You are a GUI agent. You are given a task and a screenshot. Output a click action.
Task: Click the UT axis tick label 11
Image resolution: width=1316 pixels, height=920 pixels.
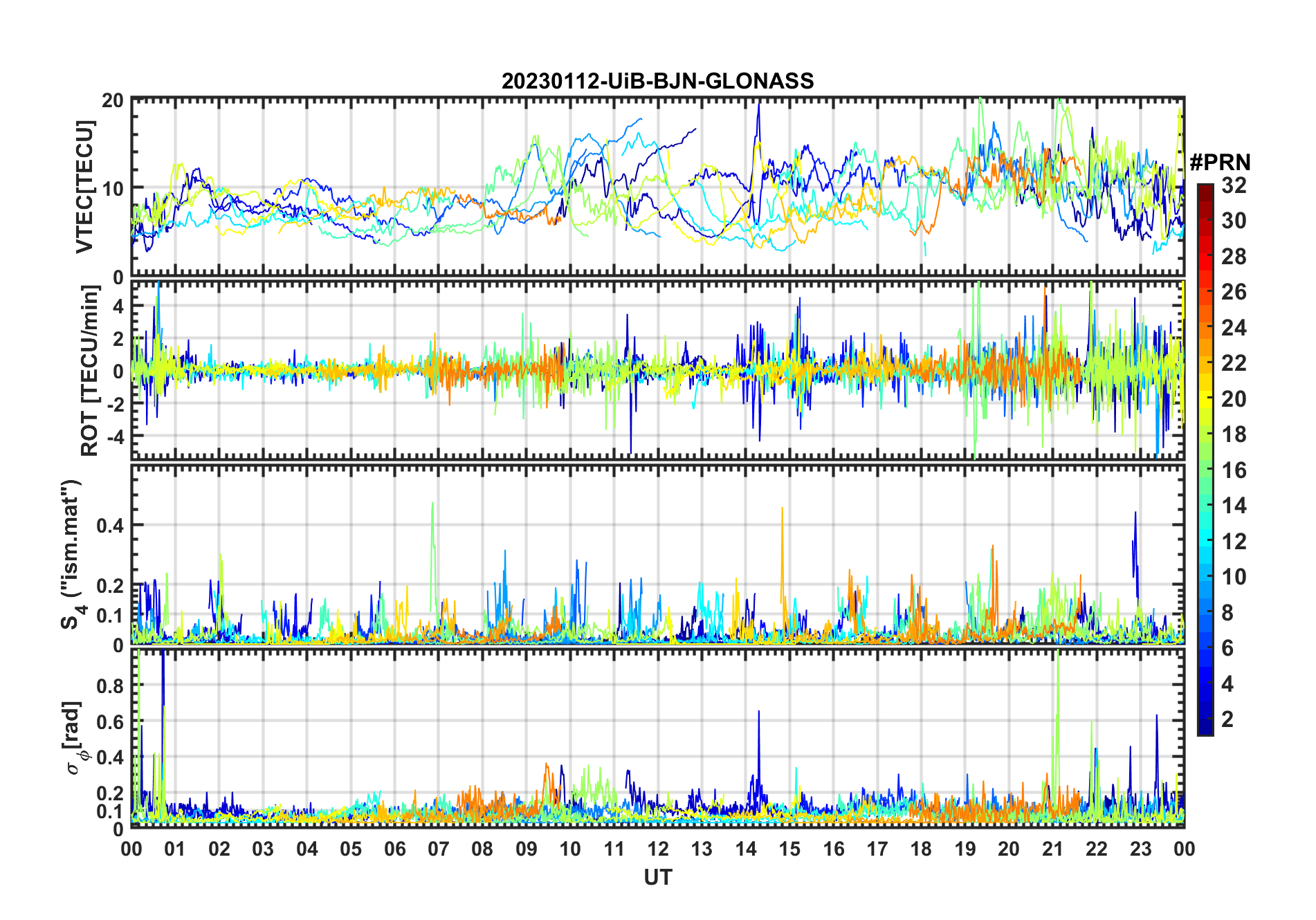tap(614, 849)
